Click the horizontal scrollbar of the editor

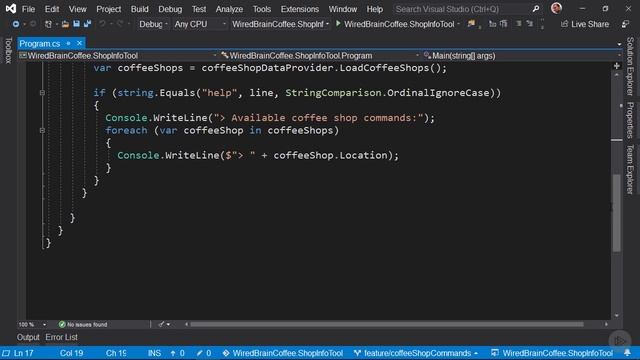pos(387,324)
